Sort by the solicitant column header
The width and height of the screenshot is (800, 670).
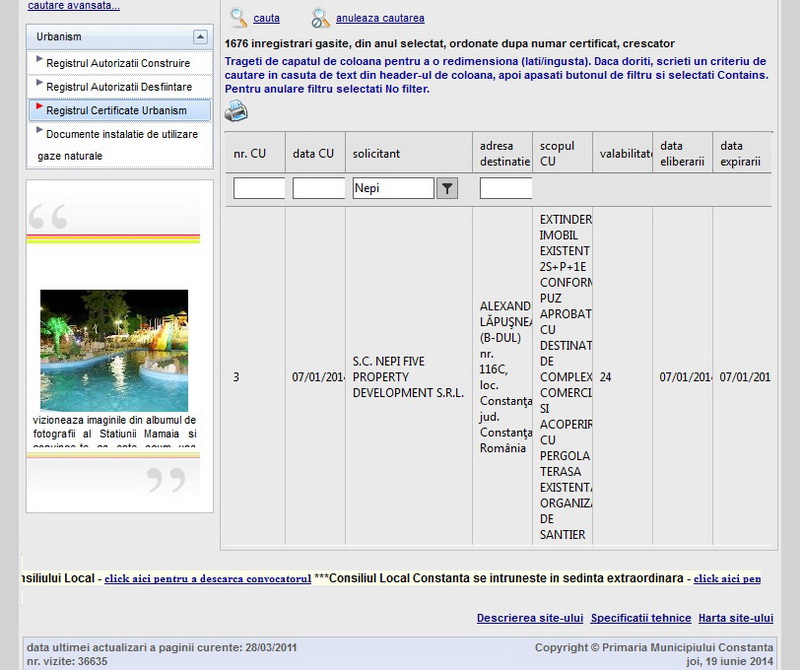tap(376, 154)
